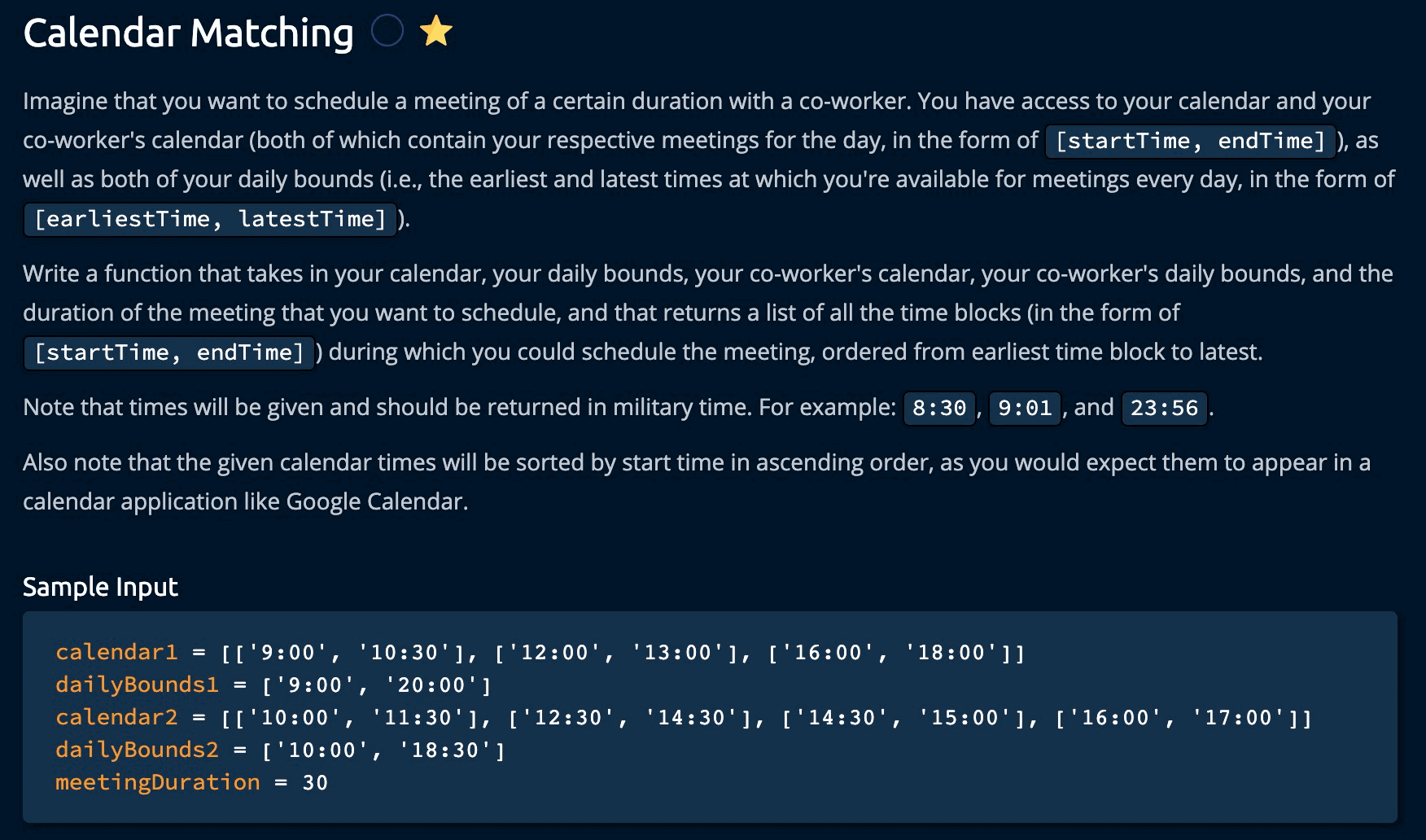Viewport: 1426px width, 840px height.
Task: Click the '20:00' value in dailyBounds1
Action: pos(431,685)
